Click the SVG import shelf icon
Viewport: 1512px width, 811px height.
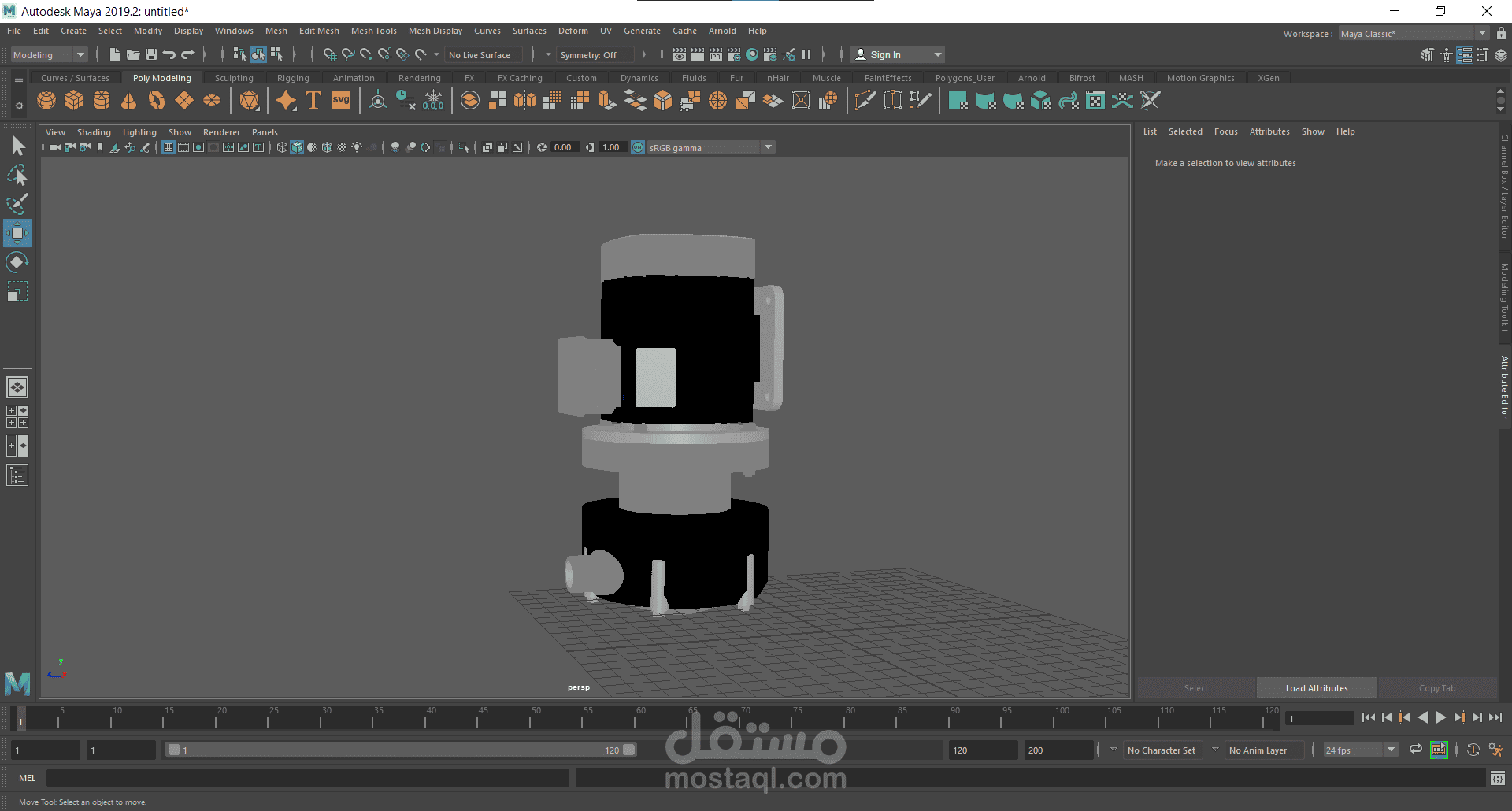click(341, 101)
